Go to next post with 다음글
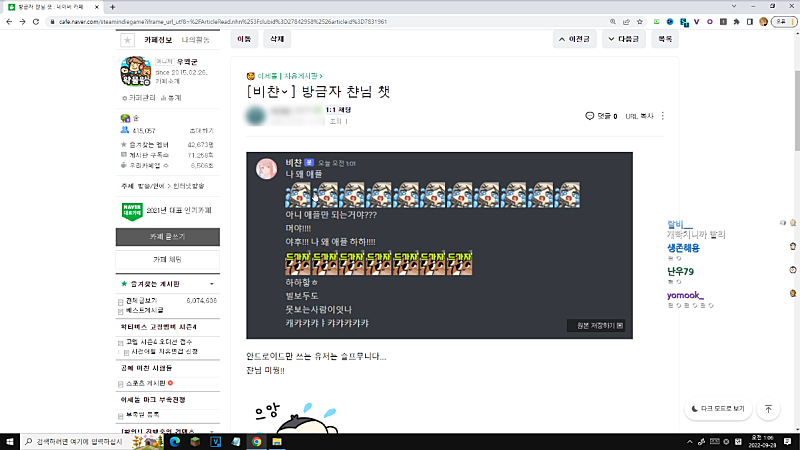Image resolution: width=800 pixels, height=450 pixels. 623,39
